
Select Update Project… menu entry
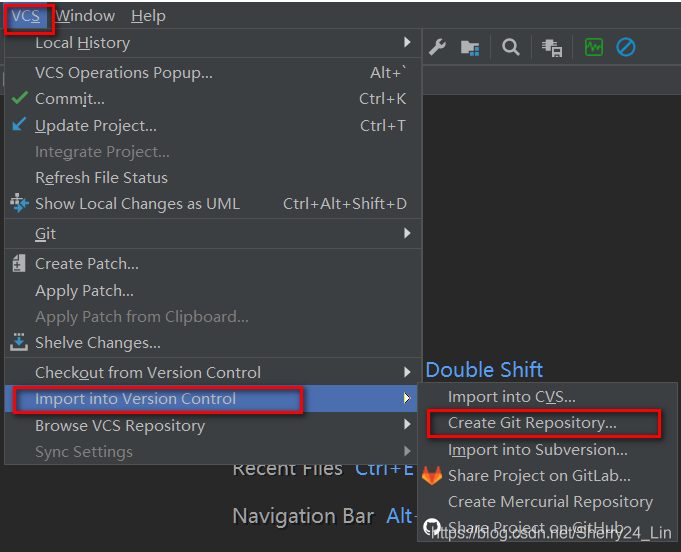click(213, 126)
